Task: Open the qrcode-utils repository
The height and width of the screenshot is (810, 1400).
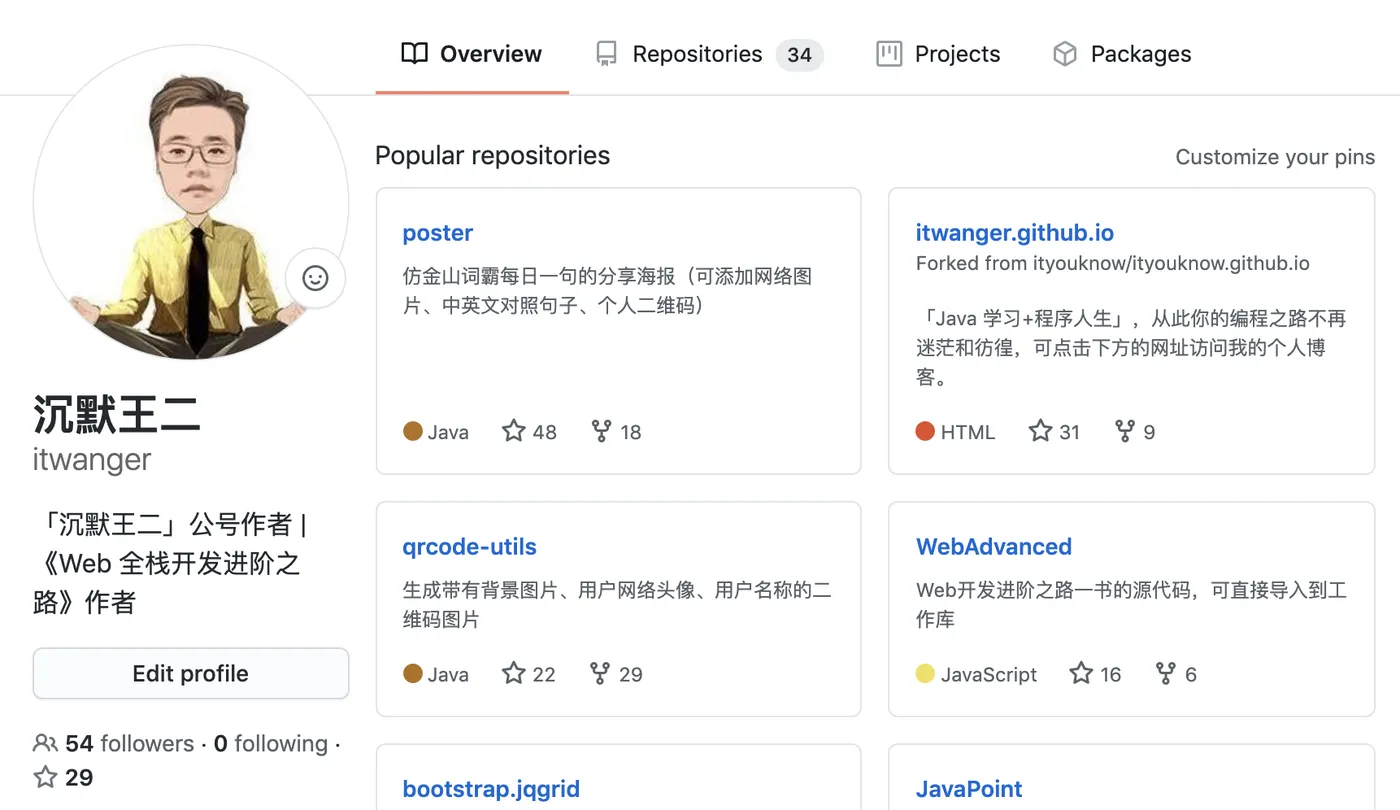Action: pyautogui.click(x=470, y=547)
